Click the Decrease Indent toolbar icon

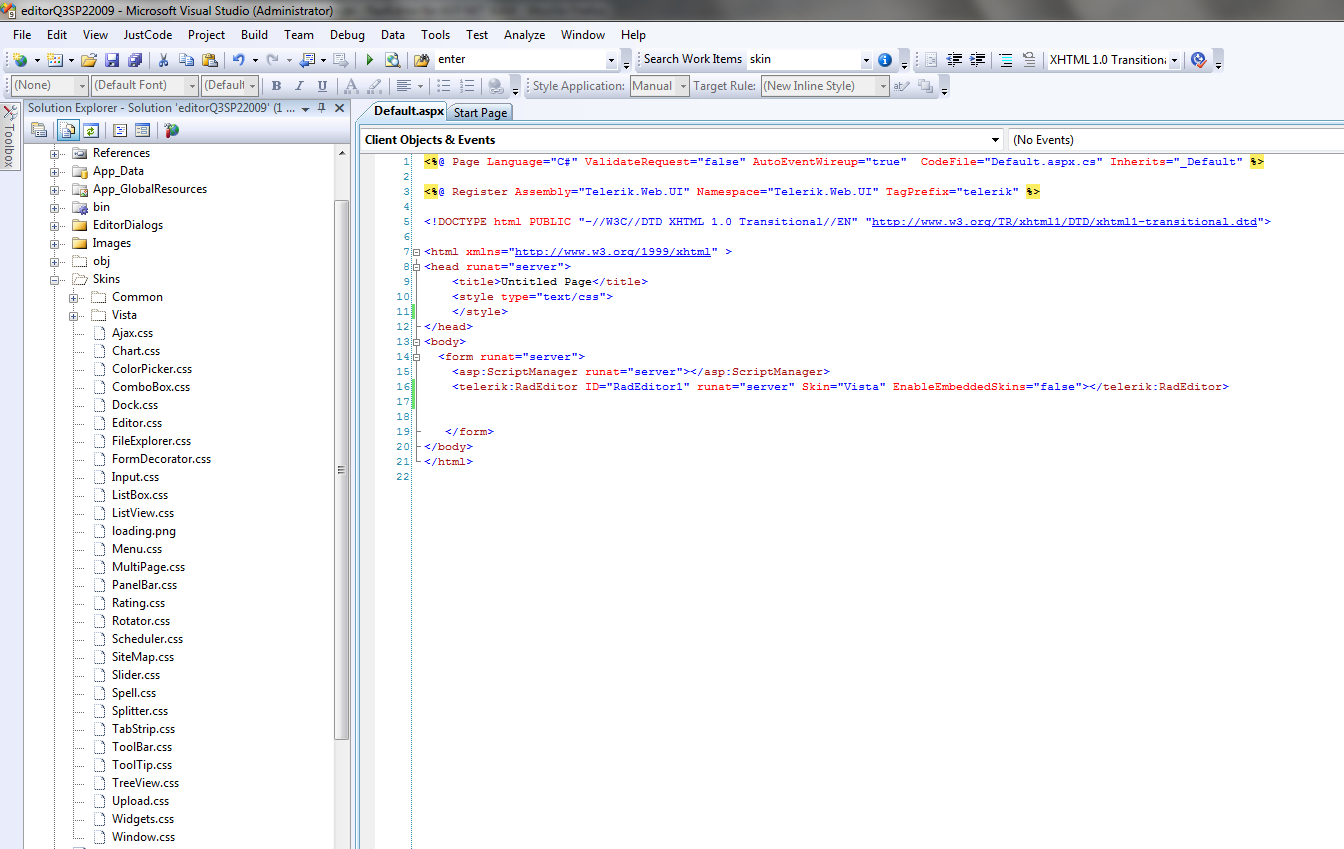click(x=954, y=60)
